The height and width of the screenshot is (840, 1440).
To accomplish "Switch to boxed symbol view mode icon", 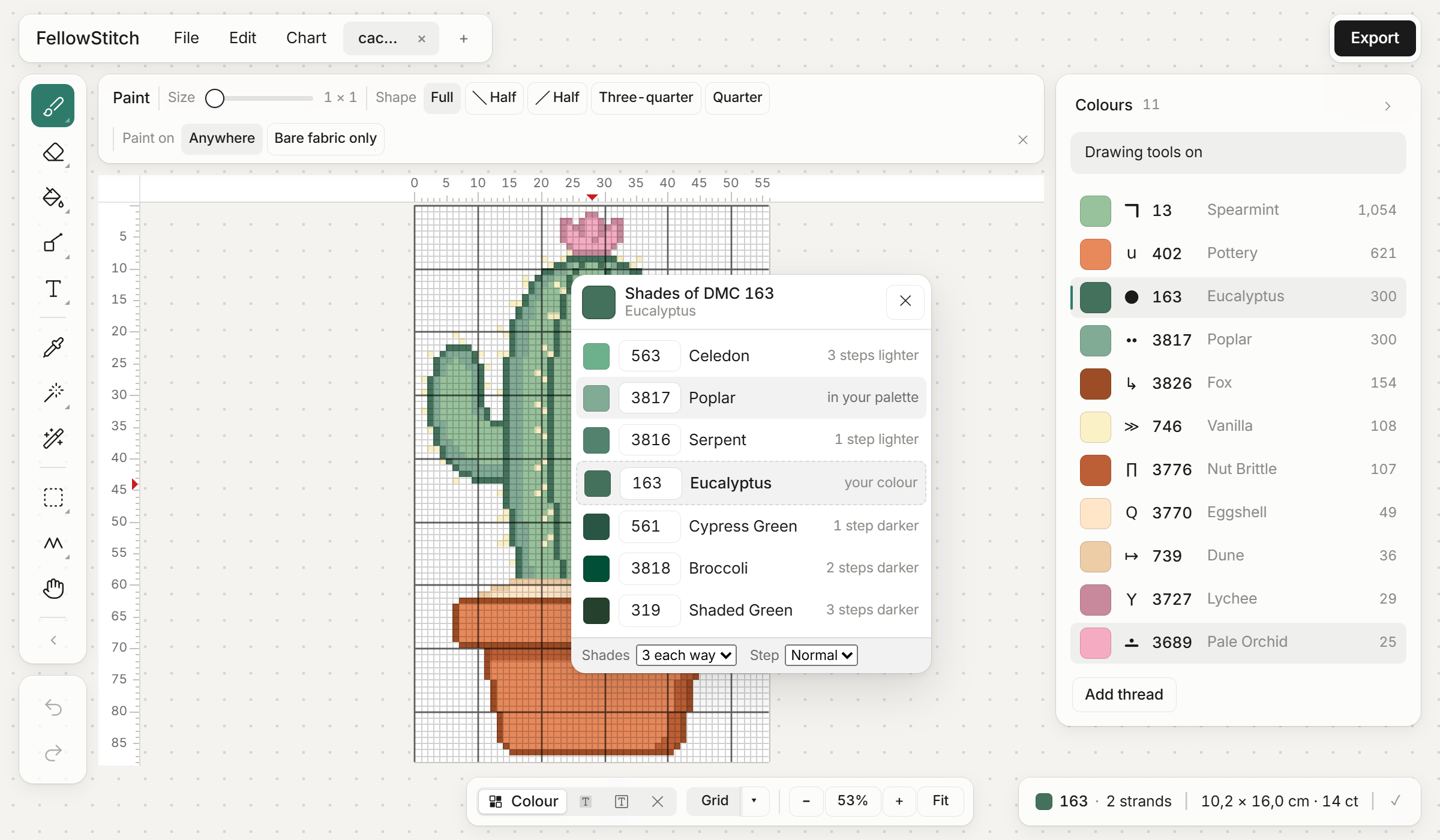I will [622, 802].
